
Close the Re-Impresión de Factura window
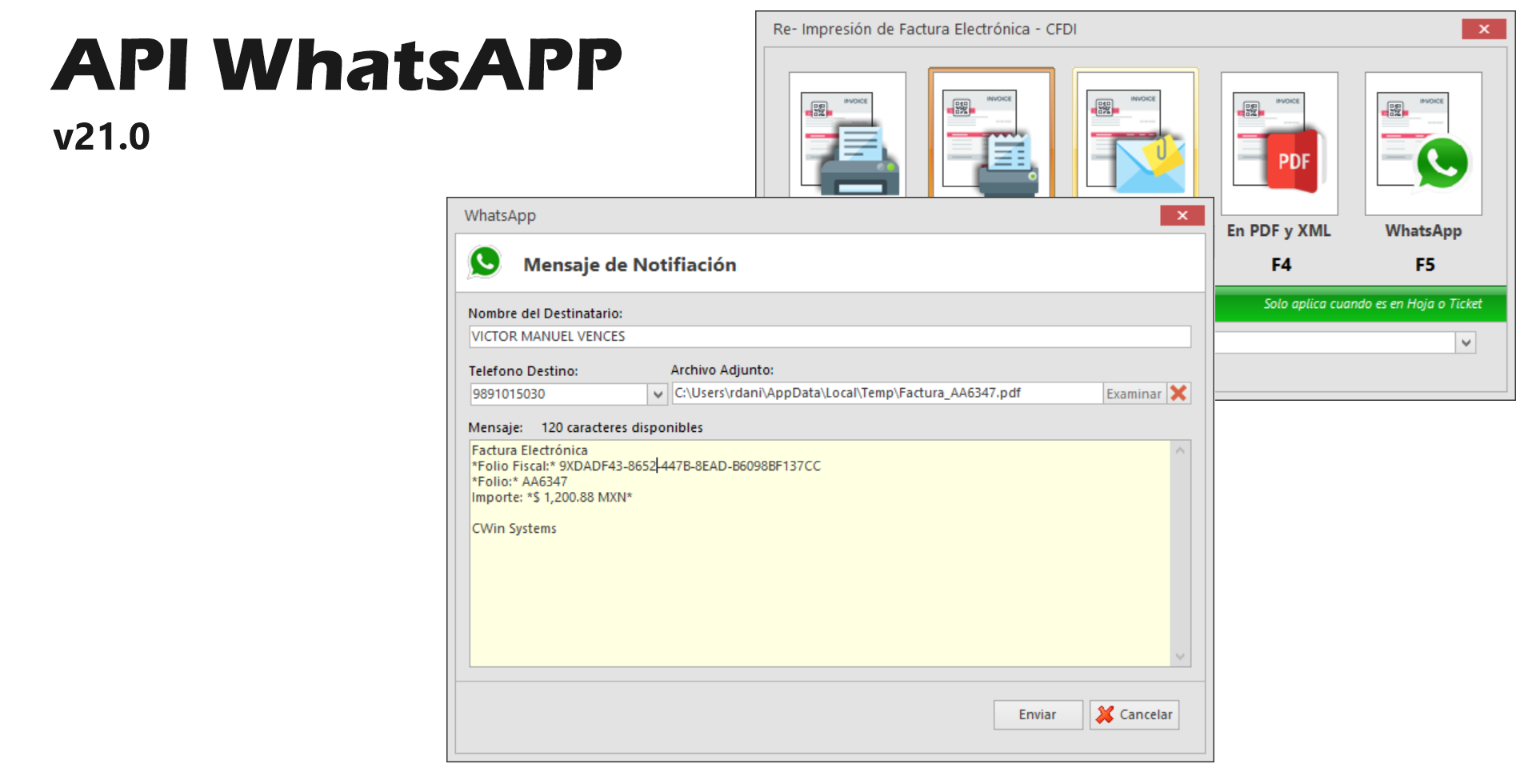click(x=1484, y=29)
